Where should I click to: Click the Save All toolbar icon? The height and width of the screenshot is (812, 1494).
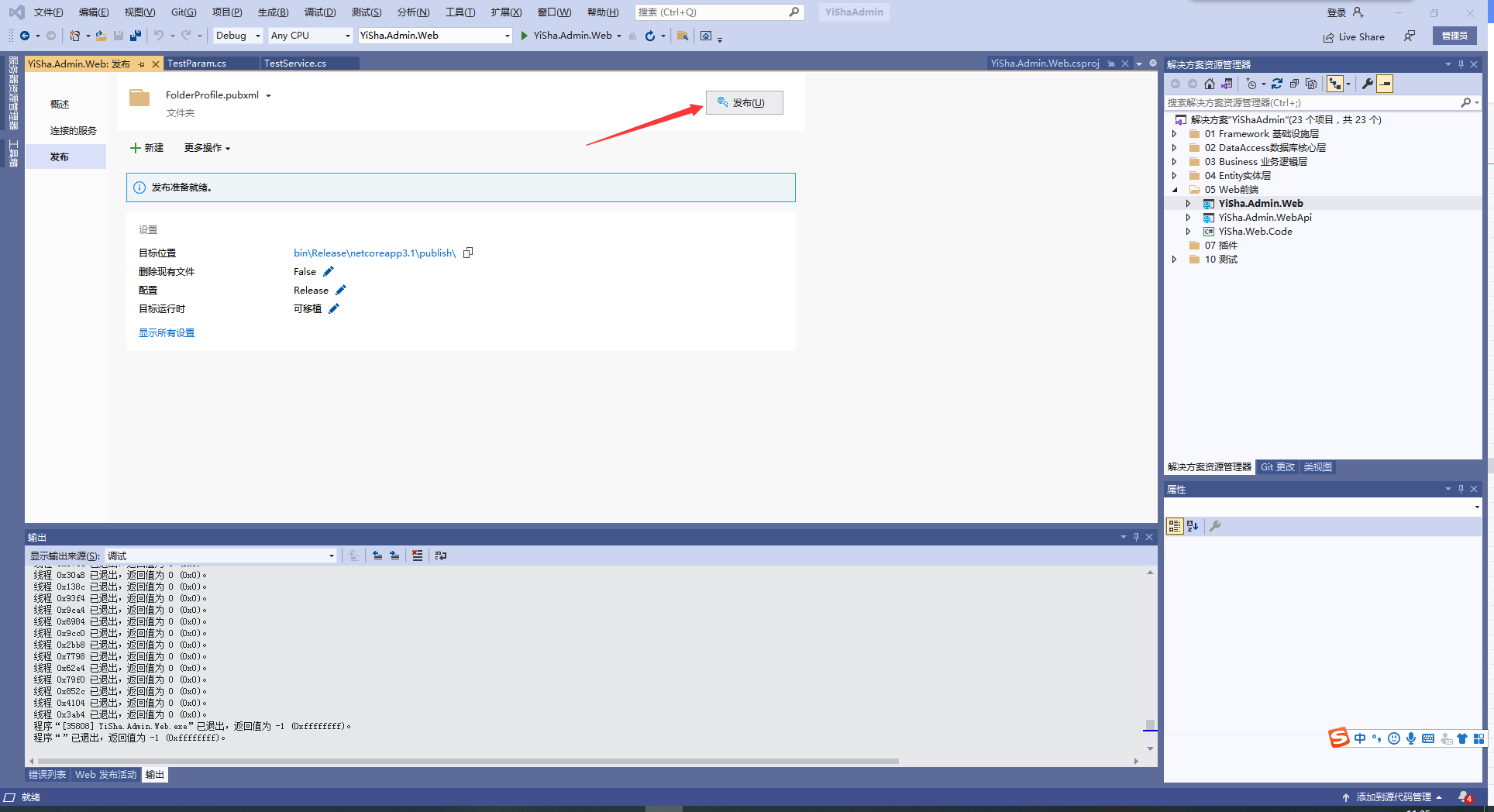click(136, 36)
